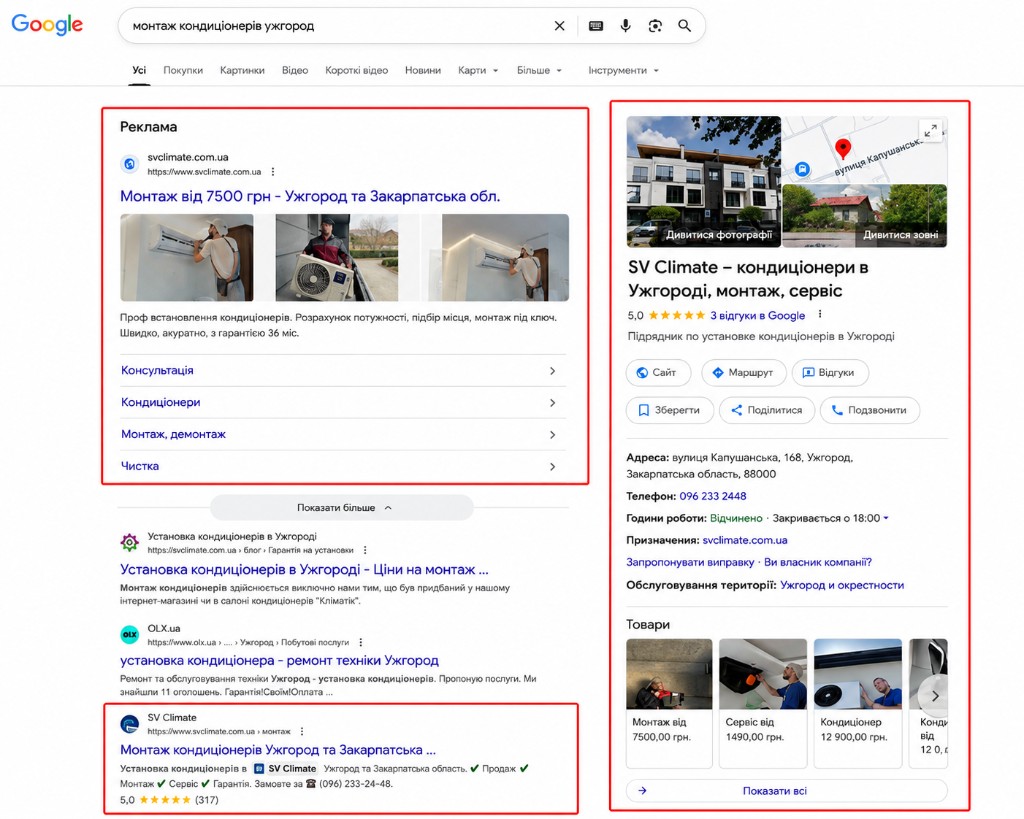Click Ви власник компанії? link
The width and height of the screenshot is (1024, 819).
coord(818,562)
